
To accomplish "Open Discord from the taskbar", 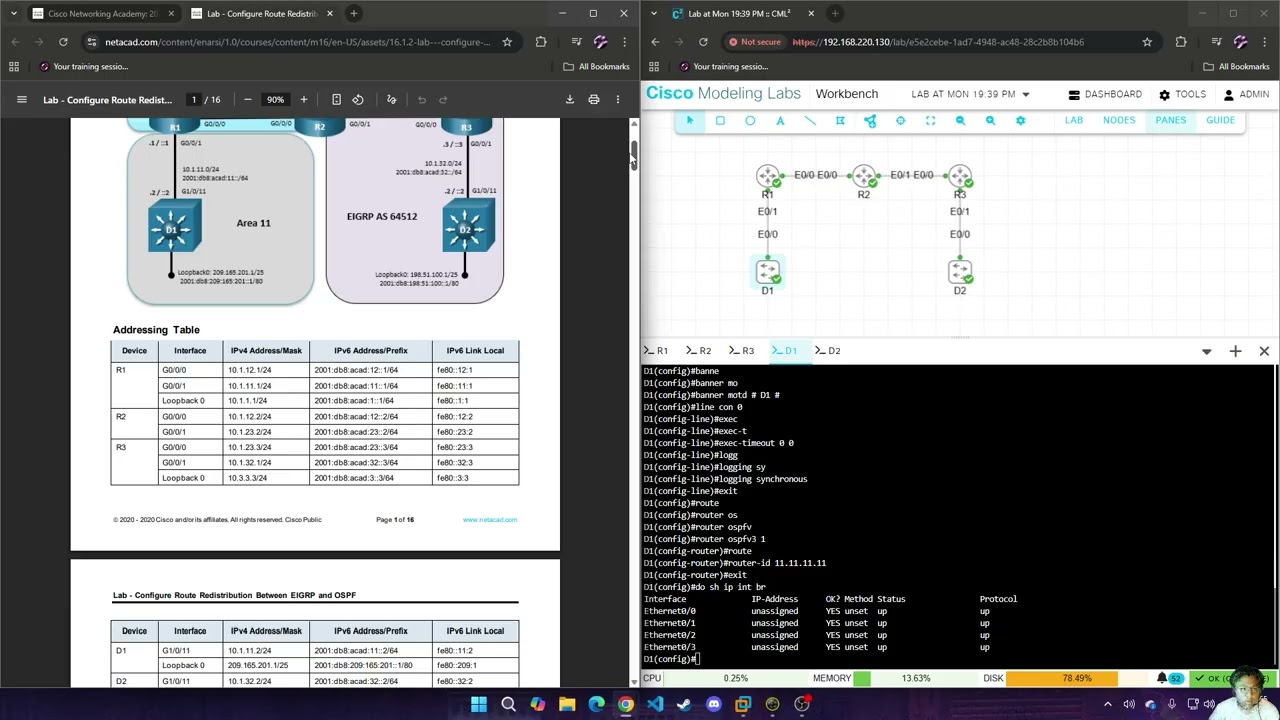I will click(x=713, y=704).
